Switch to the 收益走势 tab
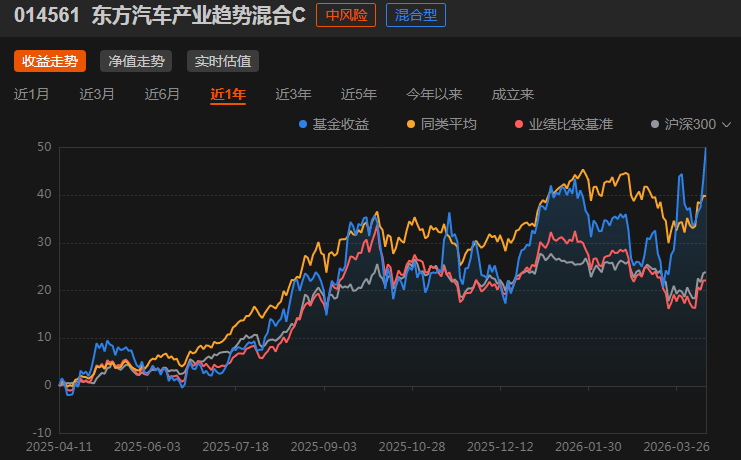Screen dimensions: 741x460 point(50,61)
